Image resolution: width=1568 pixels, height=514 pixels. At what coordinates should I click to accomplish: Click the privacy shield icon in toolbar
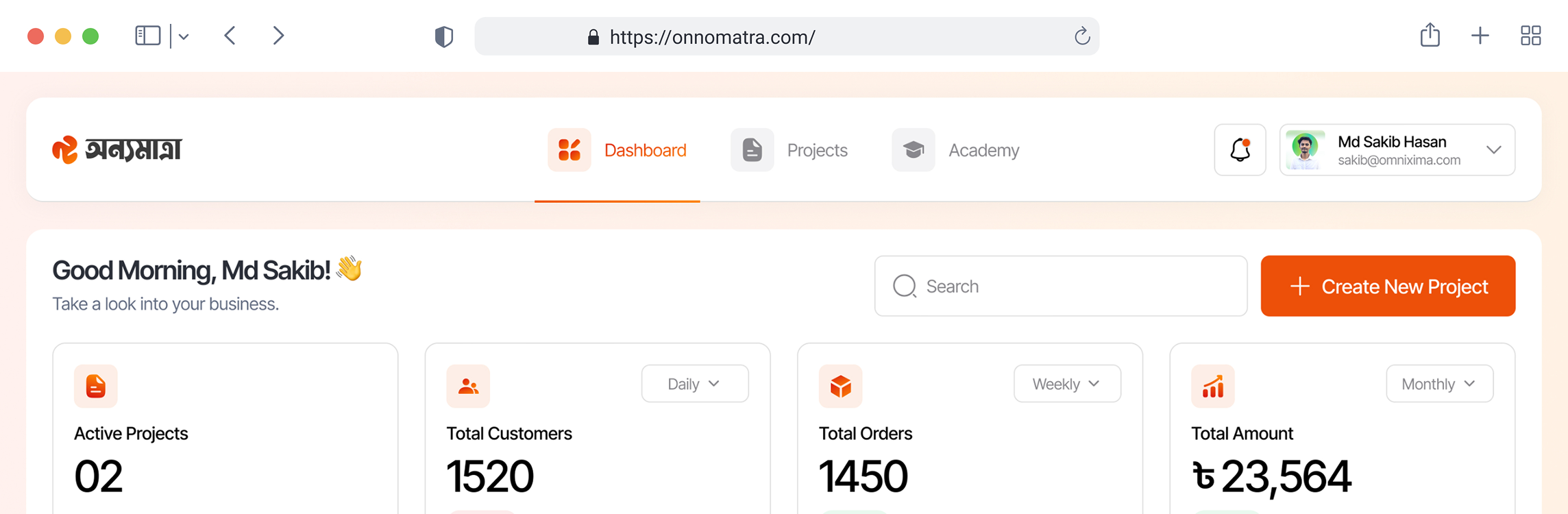[x=444, y=36]
